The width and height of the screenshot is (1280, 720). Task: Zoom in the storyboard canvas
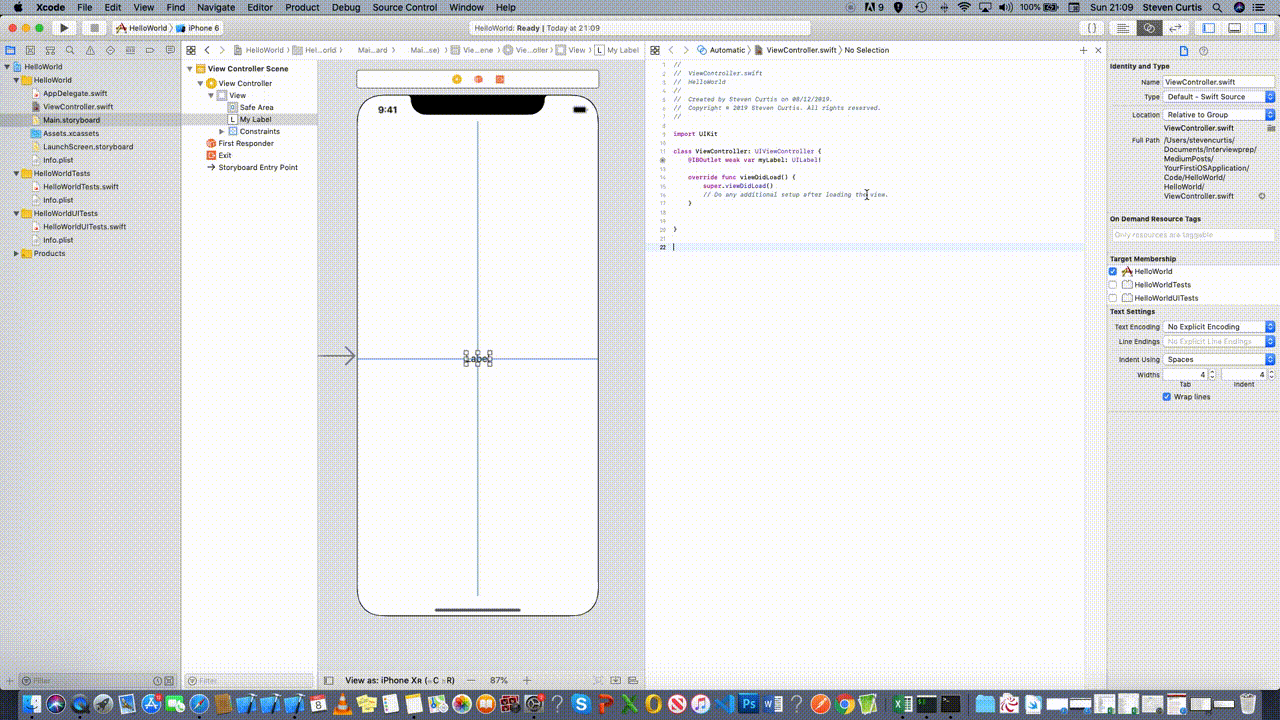(x=527, y=680)
